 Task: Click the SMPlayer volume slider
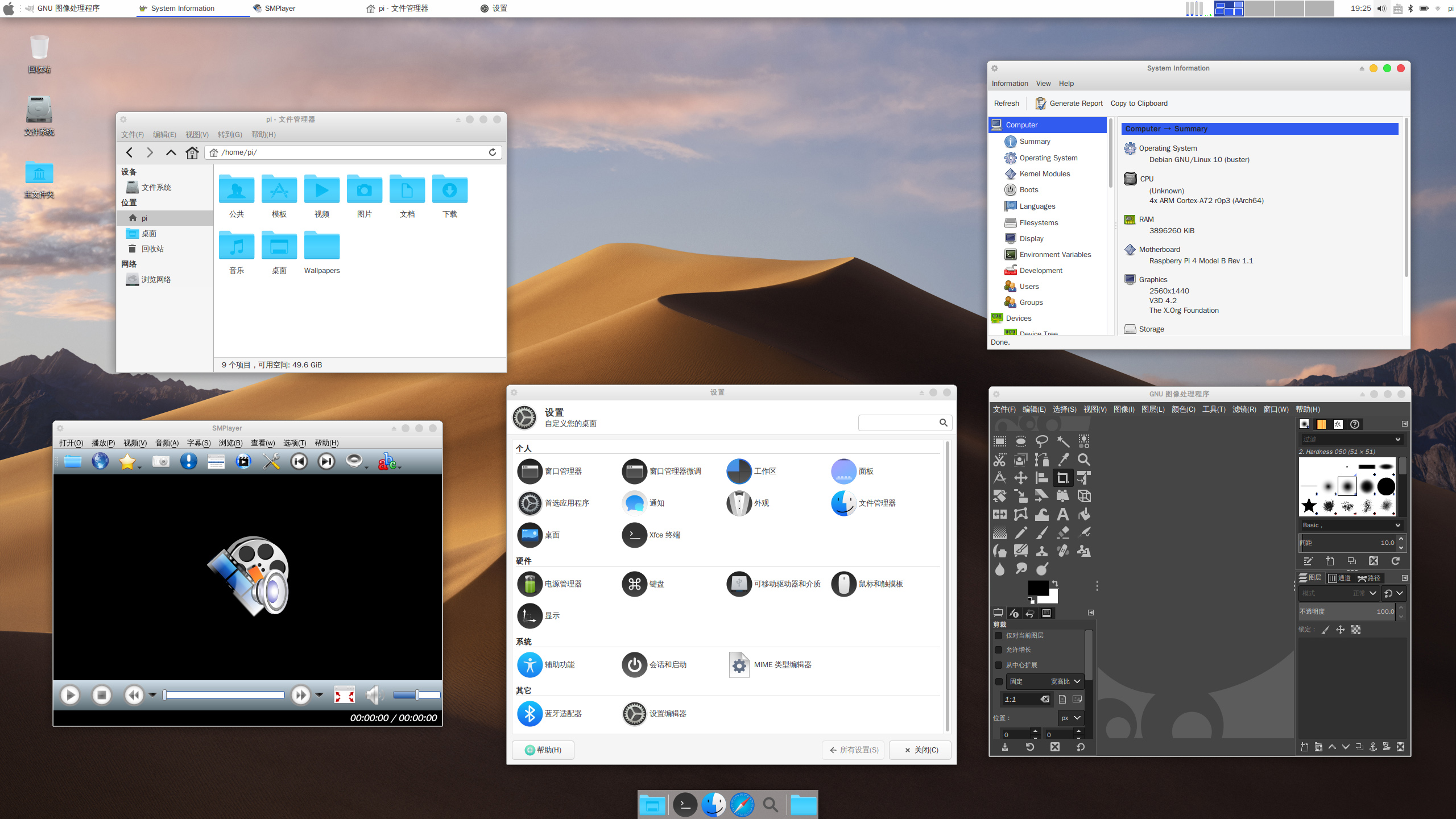click(416, 695)
